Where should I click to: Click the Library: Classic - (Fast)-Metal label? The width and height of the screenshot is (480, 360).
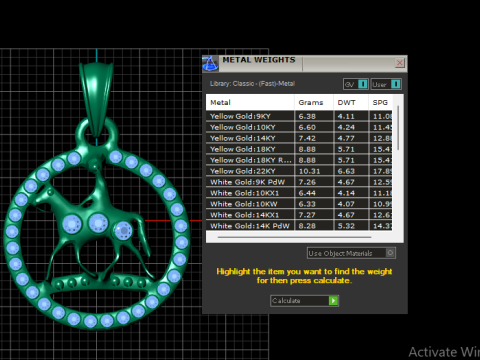pos(252,84)
